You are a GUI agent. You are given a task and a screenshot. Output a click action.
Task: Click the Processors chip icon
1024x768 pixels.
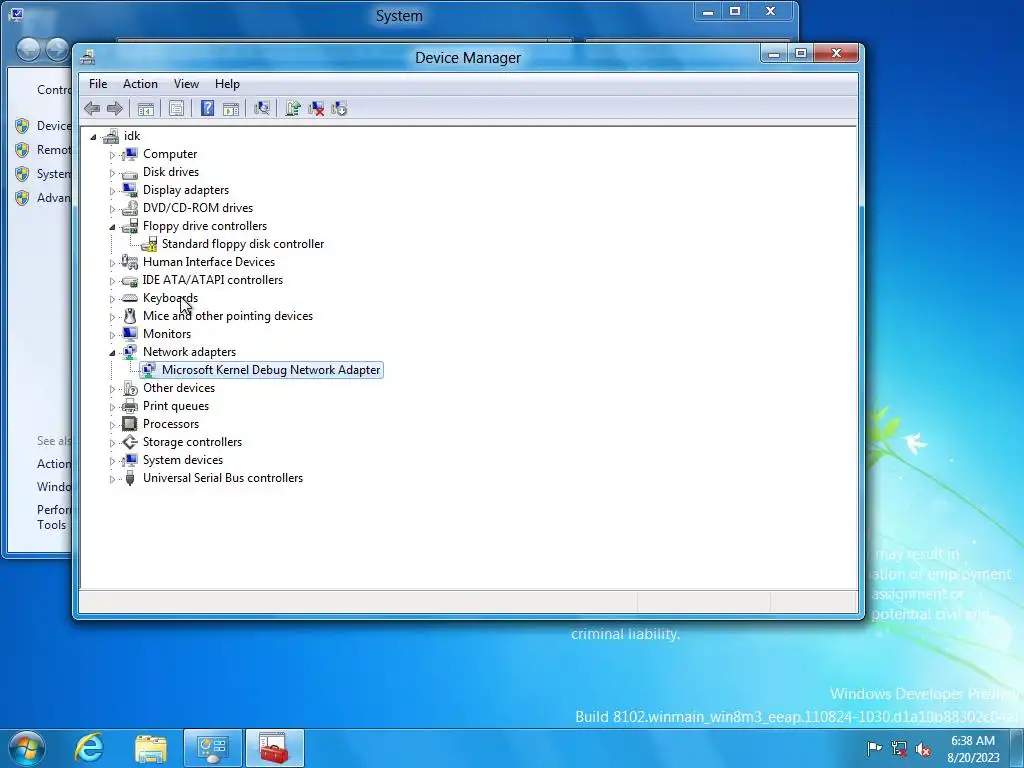point(130,424)
